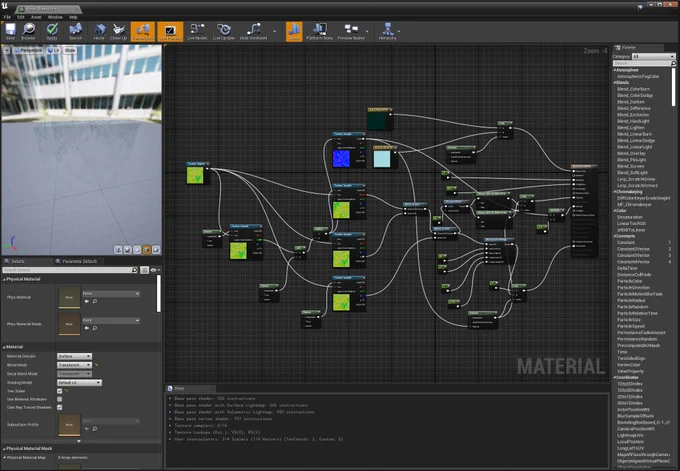Open Platform Stats from the toolbar

320,31
